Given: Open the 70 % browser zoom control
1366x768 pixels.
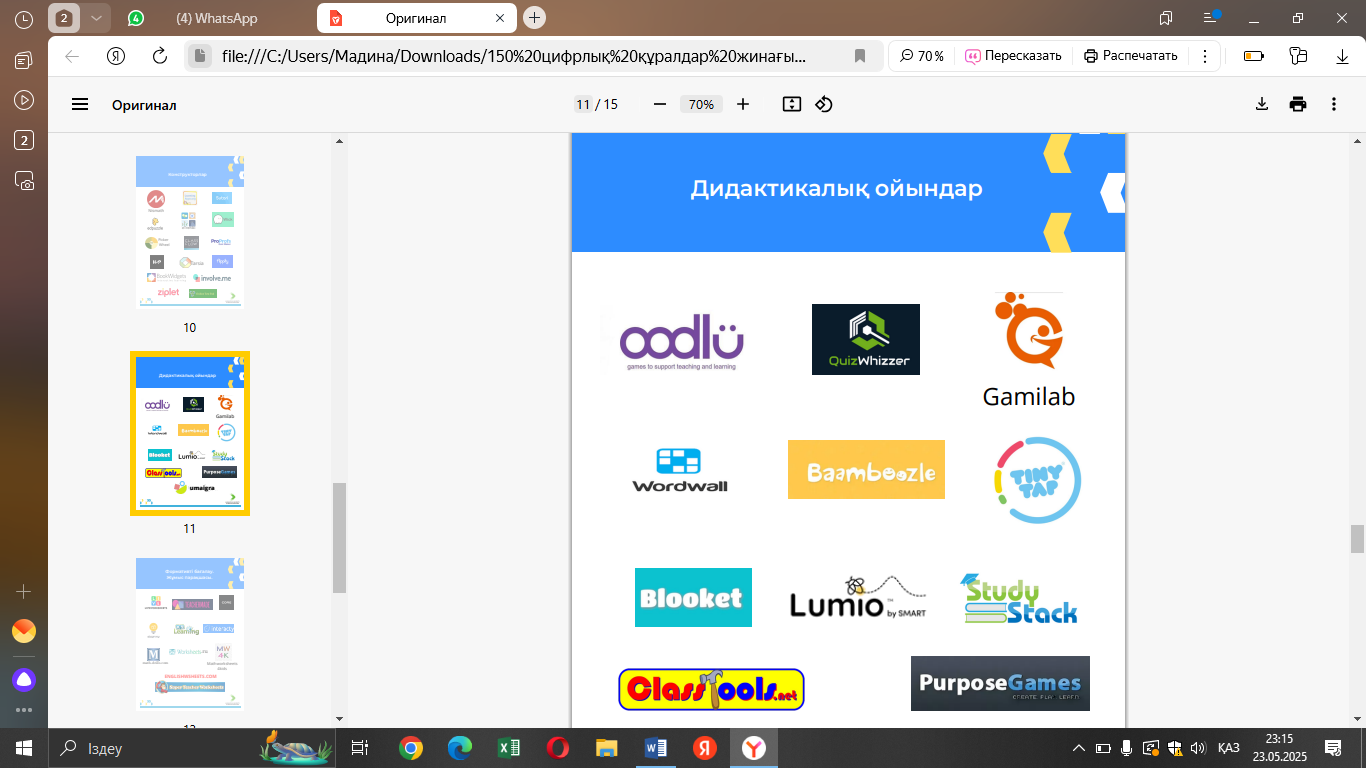Looking at the screenshot, I should tap(922, 56).
